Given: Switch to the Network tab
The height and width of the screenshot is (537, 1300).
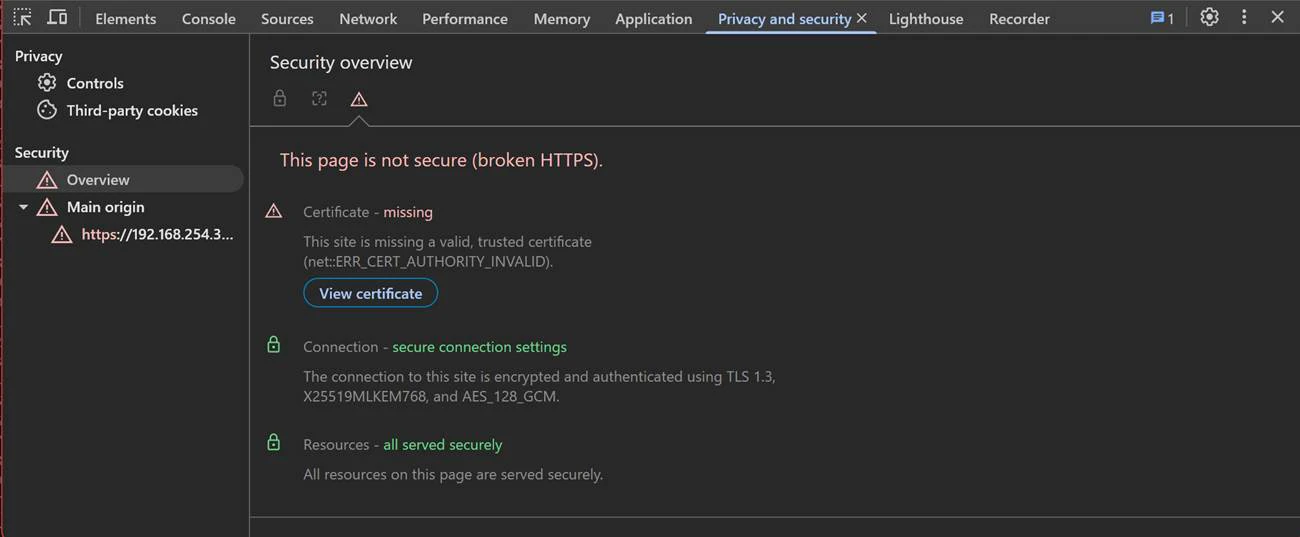Looking at the screenshot, I should click(x=368, y=18).
